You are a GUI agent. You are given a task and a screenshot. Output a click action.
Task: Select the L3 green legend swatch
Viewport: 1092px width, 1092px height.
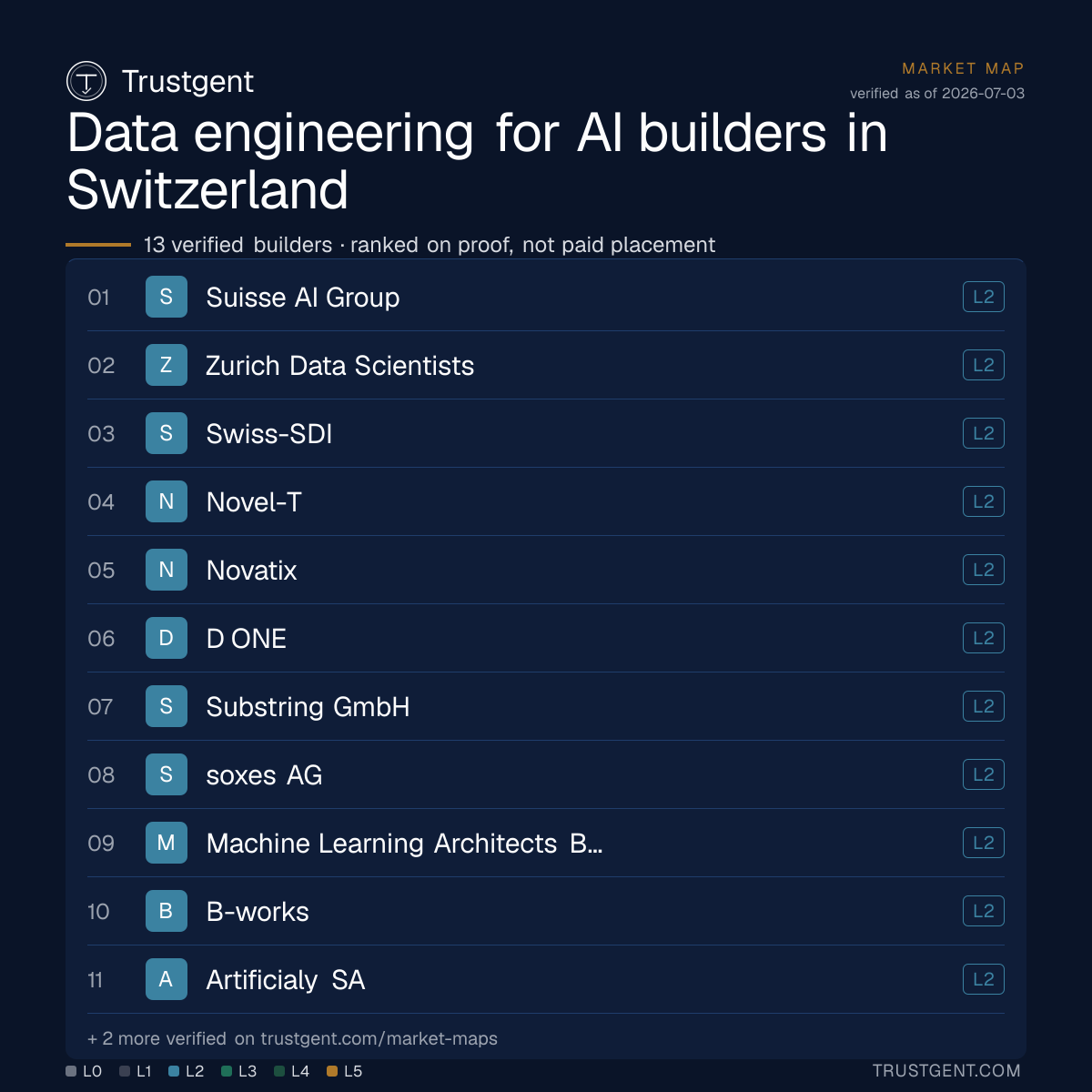pyautogui.click(x=227, y=1071)
